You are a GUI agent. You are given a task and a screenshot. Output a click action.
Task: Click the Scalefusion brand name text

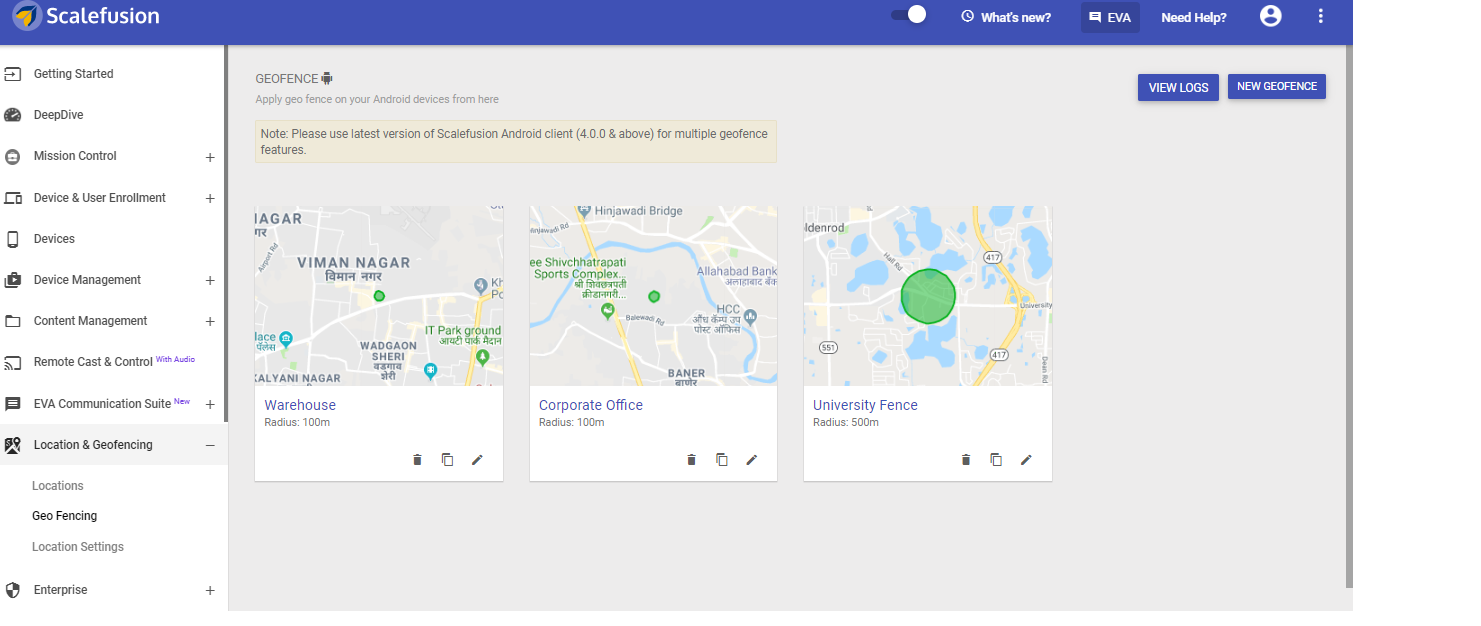pyautogui.click(x=102, y=16)
